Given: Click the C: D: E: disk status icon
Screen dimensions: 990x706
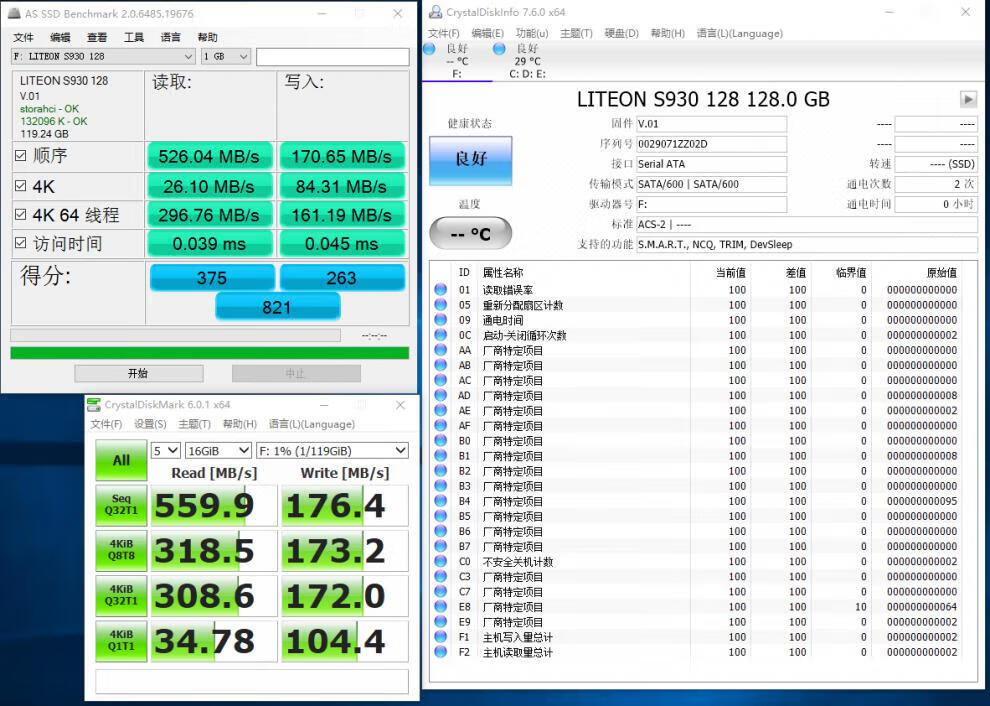Looking at the screenshot, I should pos(499,49).
